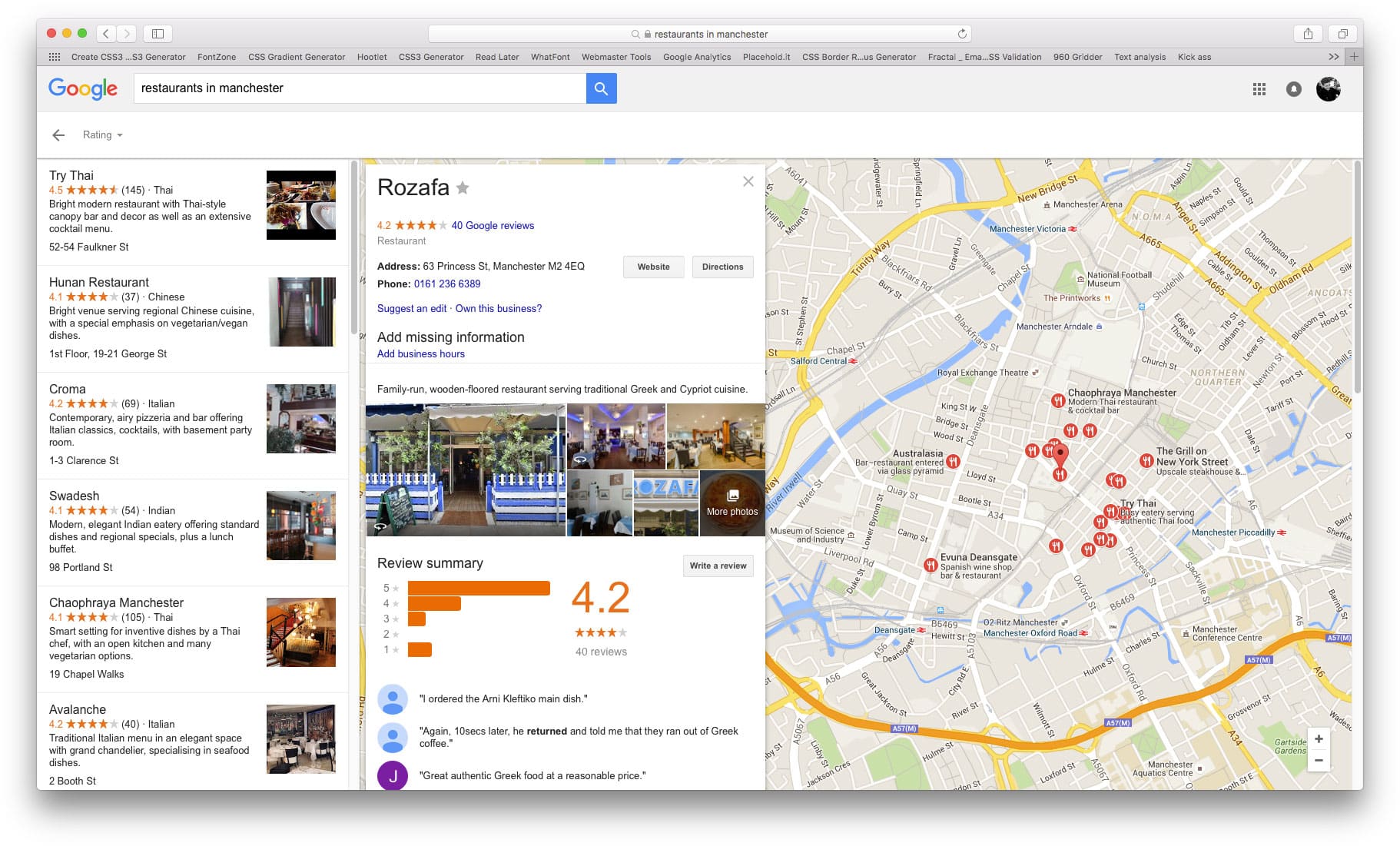Image resolution: width=1400 pixels, height=846 pixels.
Task: Select the Chaophraya Manchester map pin
Action: pyautogui.click(x=1058, y=400)
